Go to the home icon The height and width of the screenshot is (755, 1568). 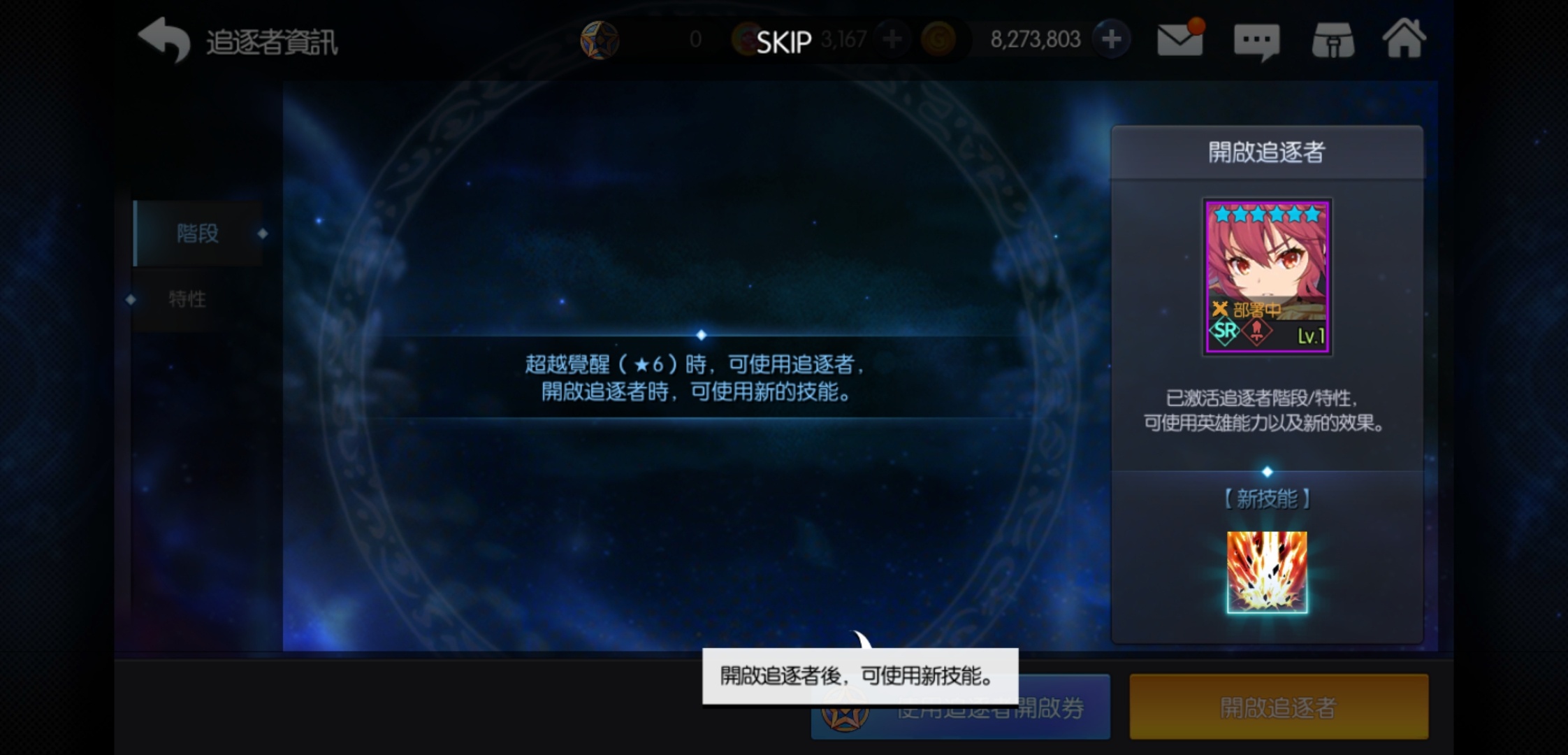[x=1404, y=38]
